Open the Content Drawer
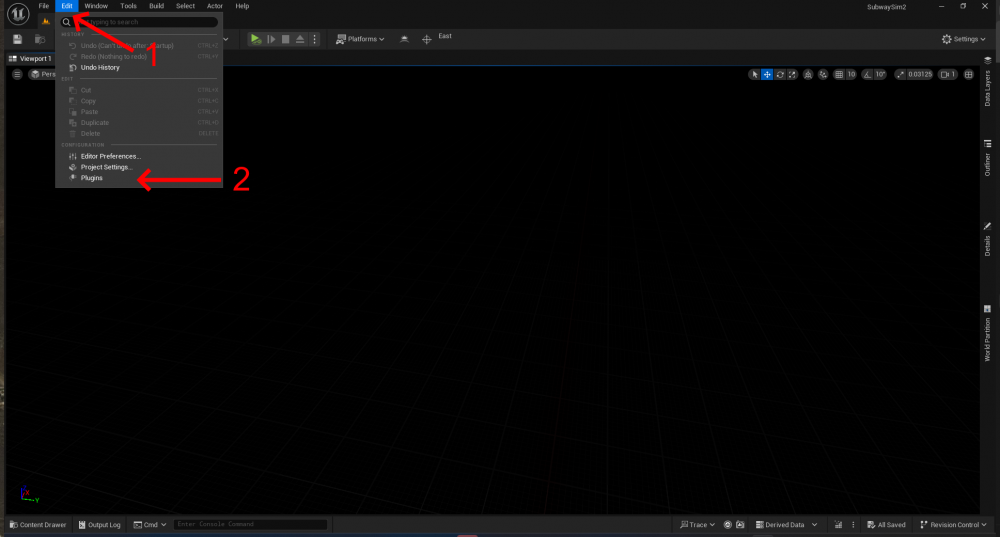1000x537 pixels. coord(38,524)
